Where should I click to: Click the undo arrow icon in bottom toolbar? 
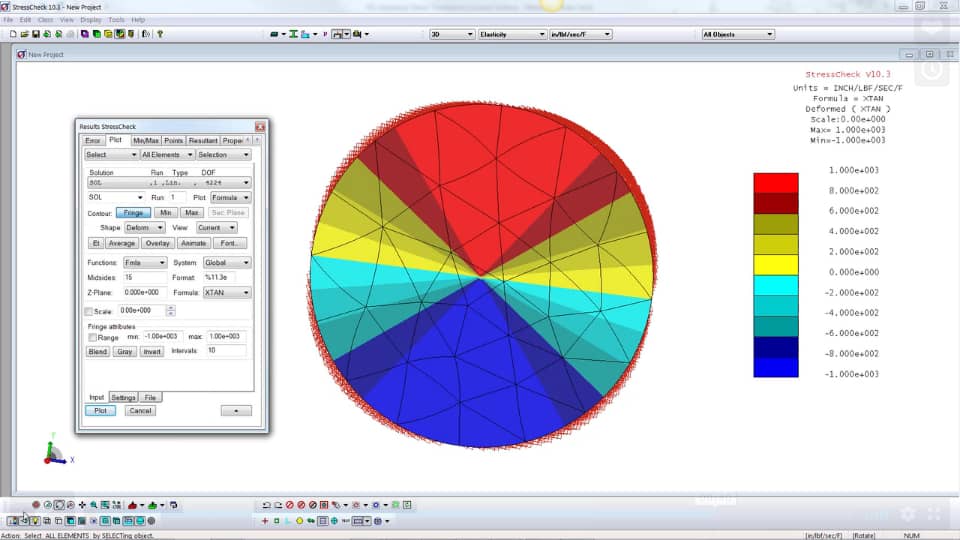click(266, 505)
